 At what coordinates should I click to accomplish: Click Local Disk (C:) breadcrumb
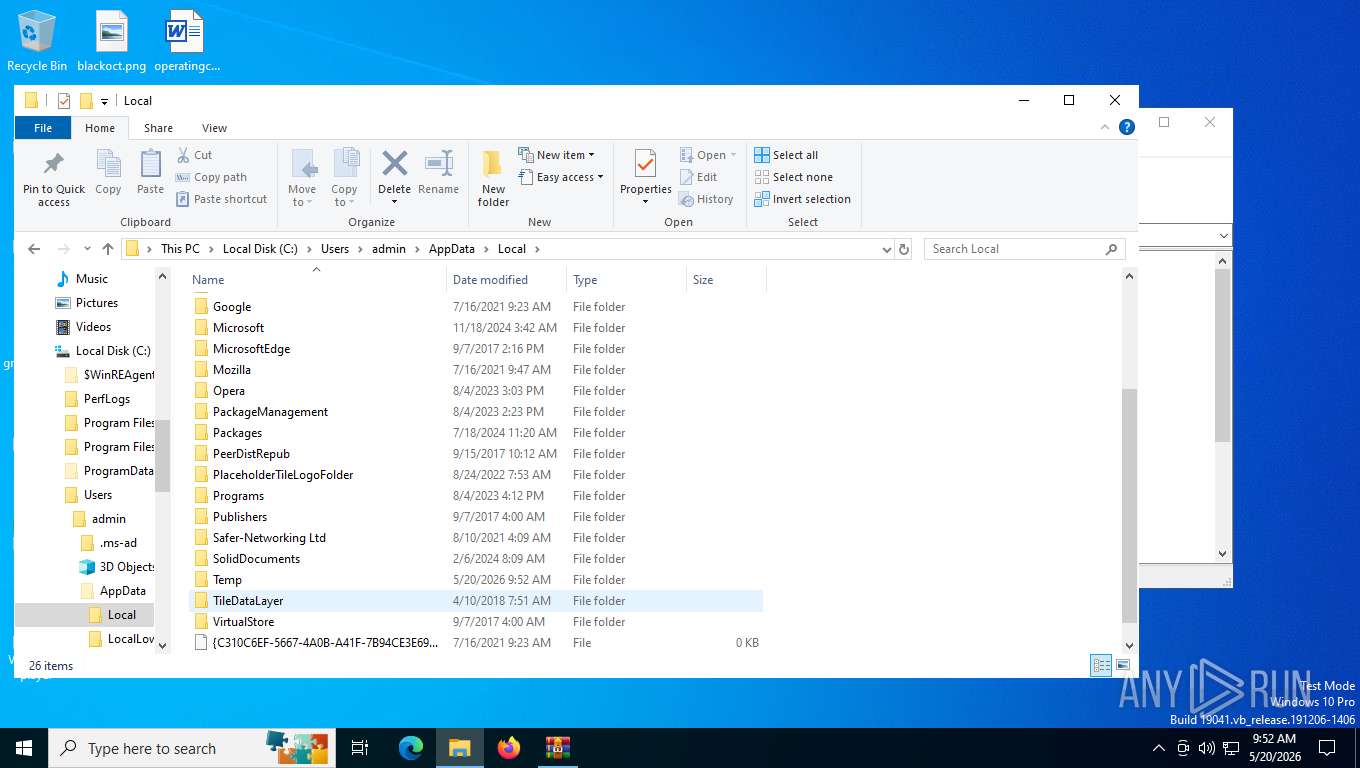[x=260, y=249]
